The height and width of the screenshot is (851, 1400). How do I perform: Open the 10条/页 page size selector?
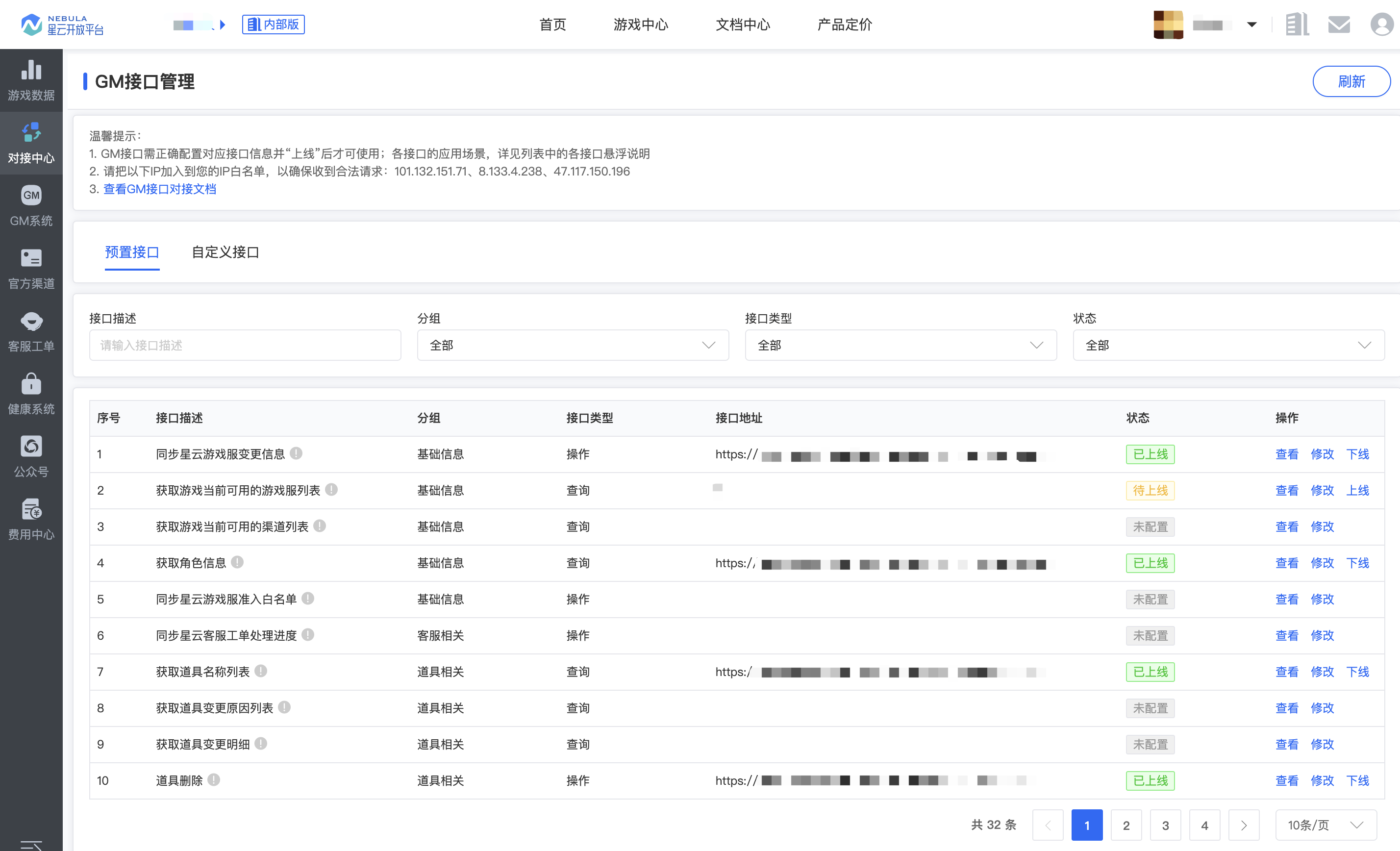(1325, 825)
